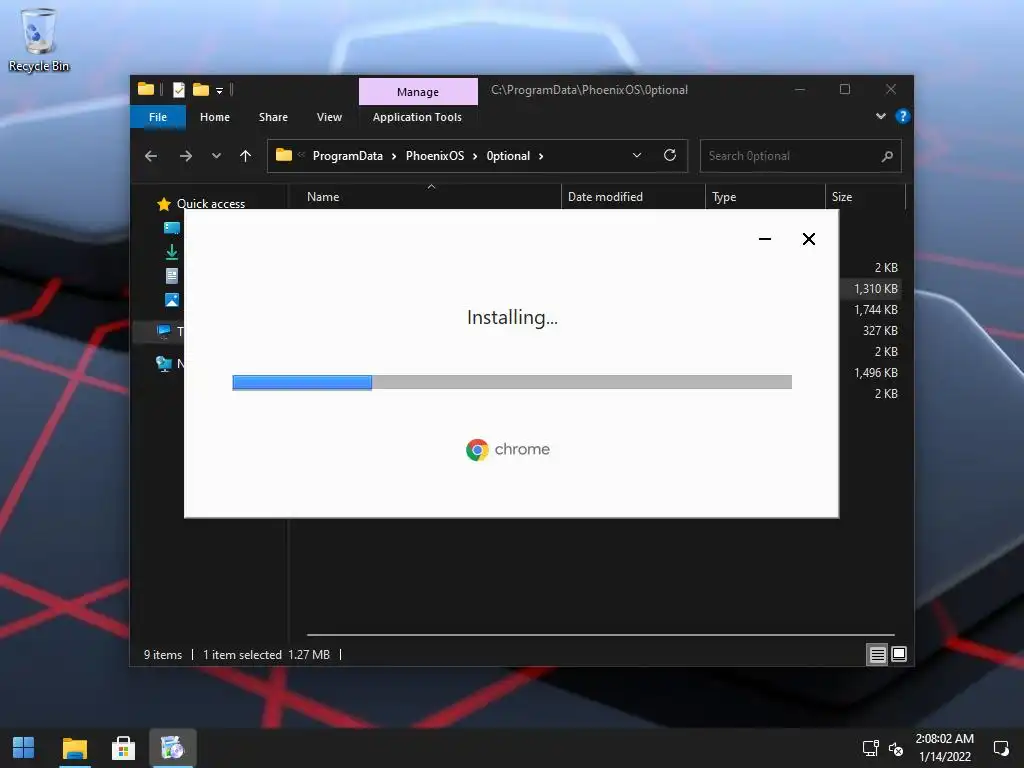Open the network icon in the system tray
This screenshot has height=768, width=1024.
pos(870,748)
